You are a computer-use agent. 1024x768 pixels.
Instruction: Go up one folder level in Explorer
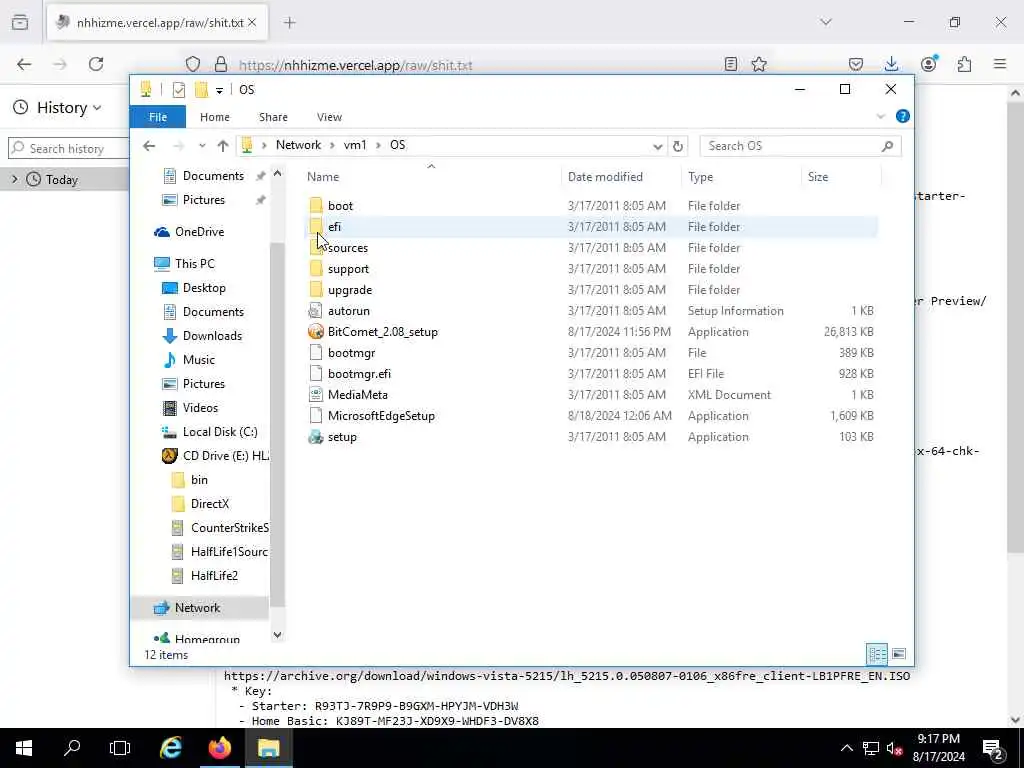[223, 146]
